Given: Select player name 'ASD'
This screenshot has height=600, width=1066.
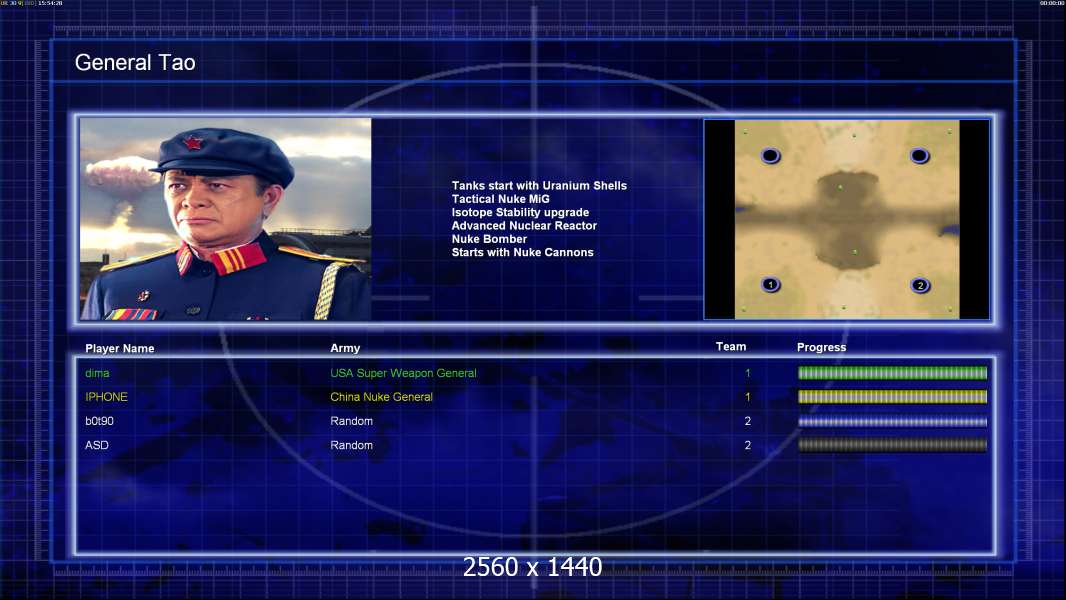Looking at the screenshot, I should pos(97,445).
